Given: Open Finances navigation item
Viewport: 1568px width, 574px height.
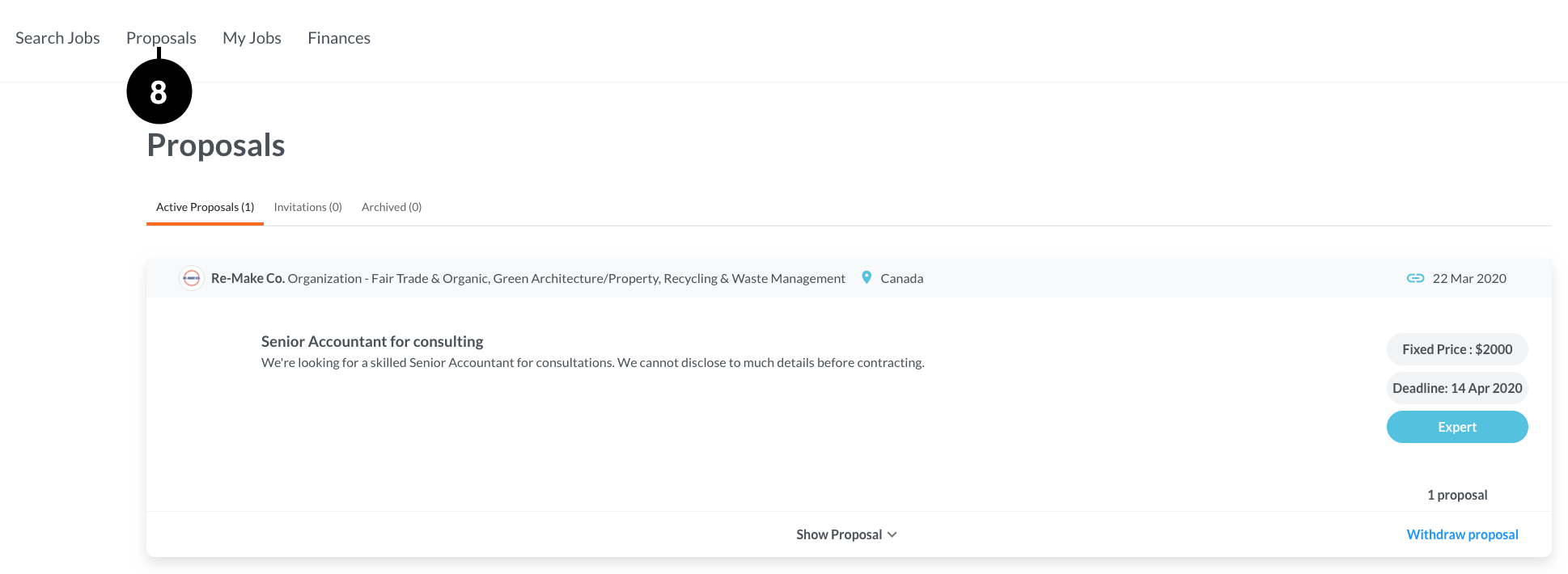Looking at the screenshot, I should [339, 38].
